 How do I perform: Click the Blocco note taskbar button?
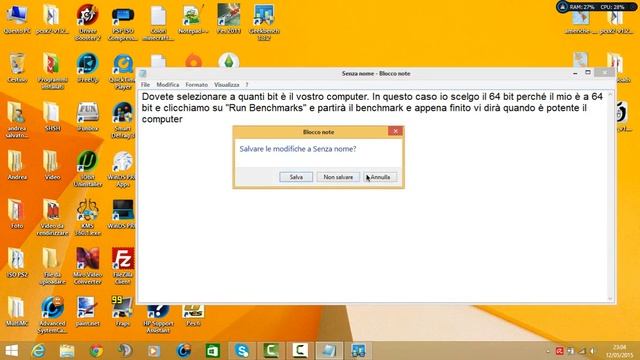coord(329,351)
